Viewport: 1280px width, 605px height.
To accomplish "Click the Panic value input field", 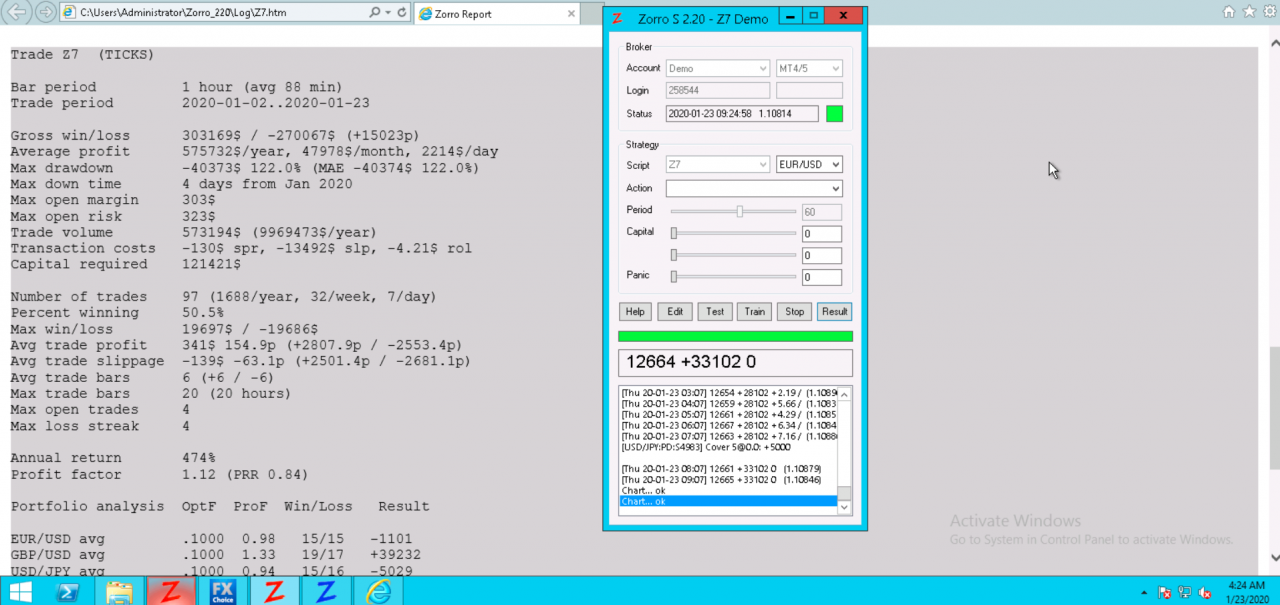I will 822,277.
